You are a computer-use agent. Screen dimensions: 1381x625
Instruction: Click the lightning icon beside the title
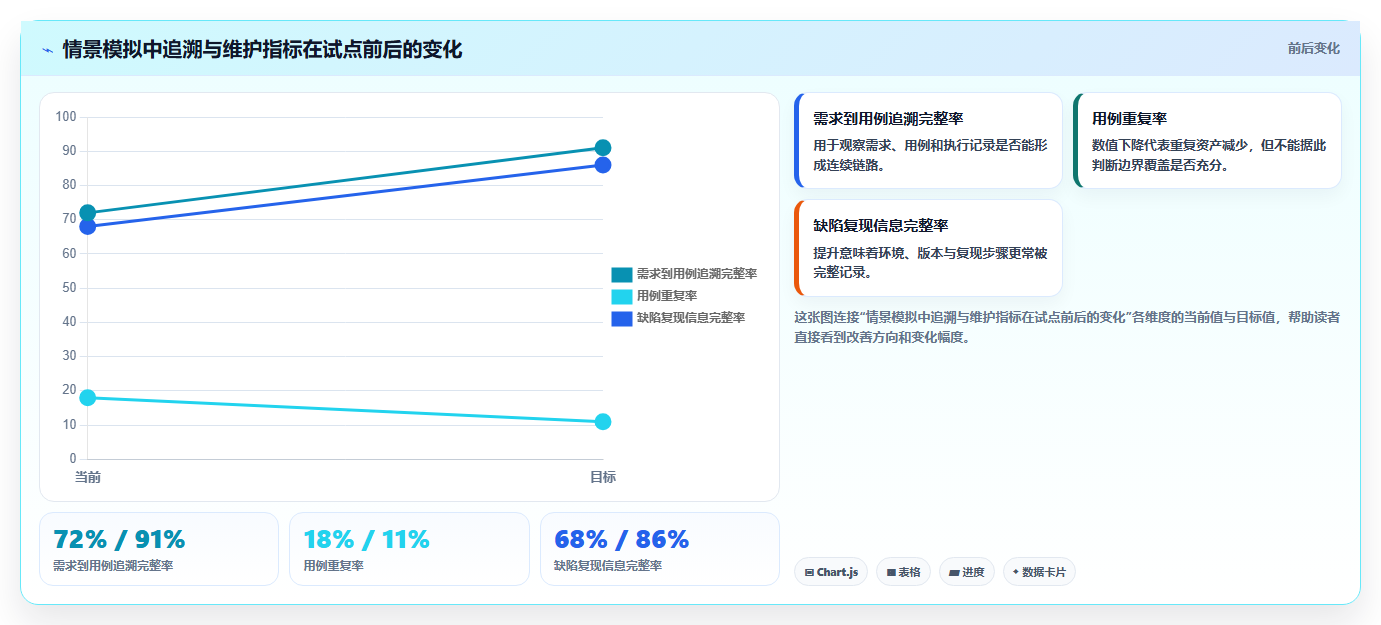[47, 49]
